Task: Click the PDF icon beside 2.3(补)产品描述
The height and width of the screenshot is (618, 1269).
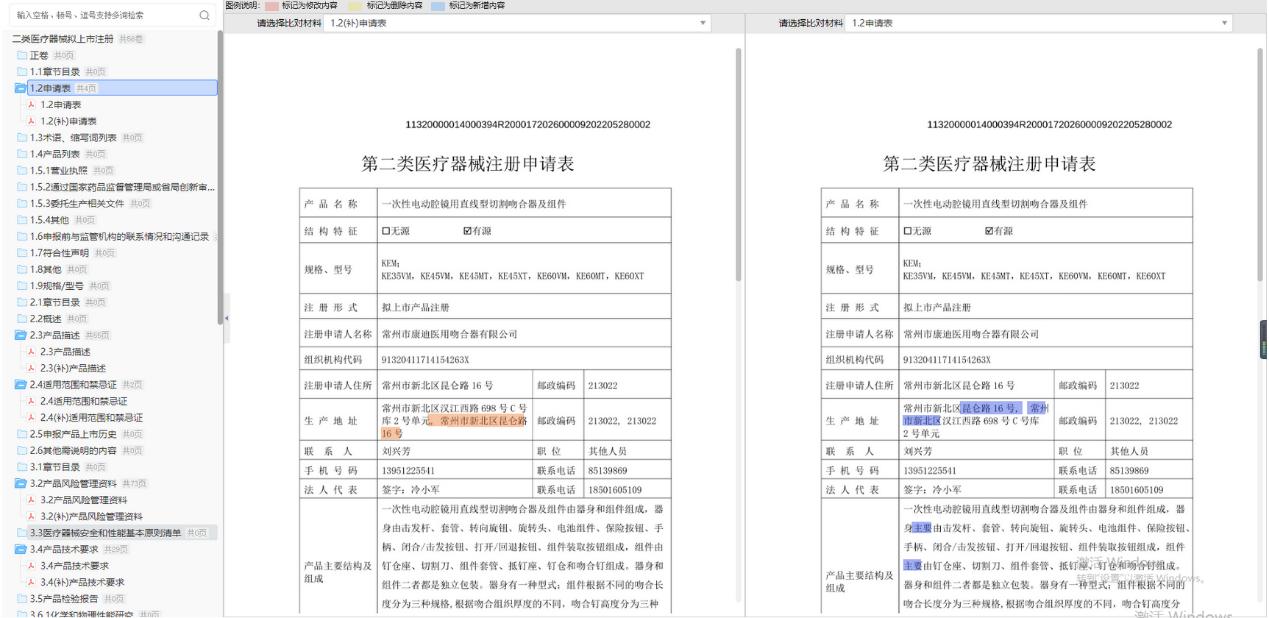Action: tap(31, 368)
